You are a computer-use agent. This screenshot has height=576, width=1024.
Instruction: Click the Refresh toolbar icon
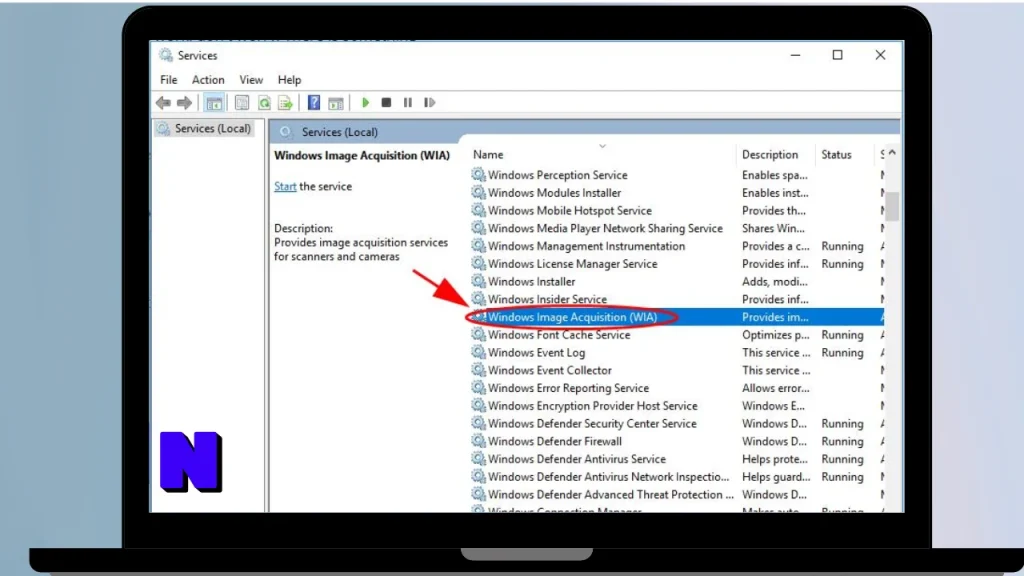click(x=264, y=103)
